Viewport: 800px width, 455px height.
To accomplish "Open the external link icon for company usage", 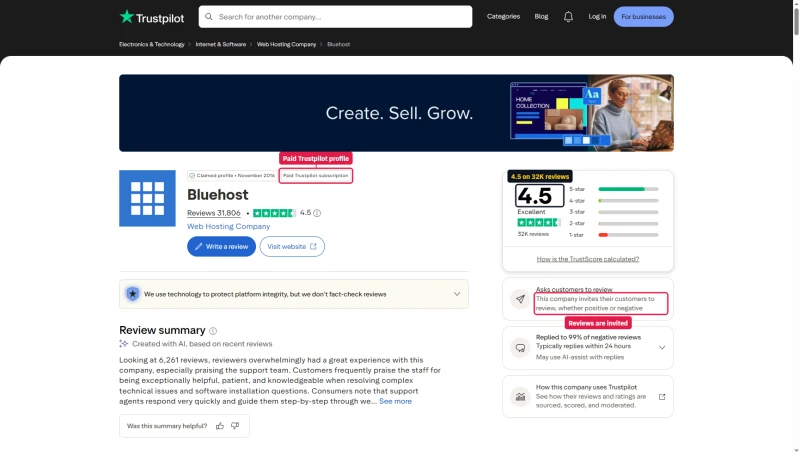I will pyautogui.click(x=662, y=397).
